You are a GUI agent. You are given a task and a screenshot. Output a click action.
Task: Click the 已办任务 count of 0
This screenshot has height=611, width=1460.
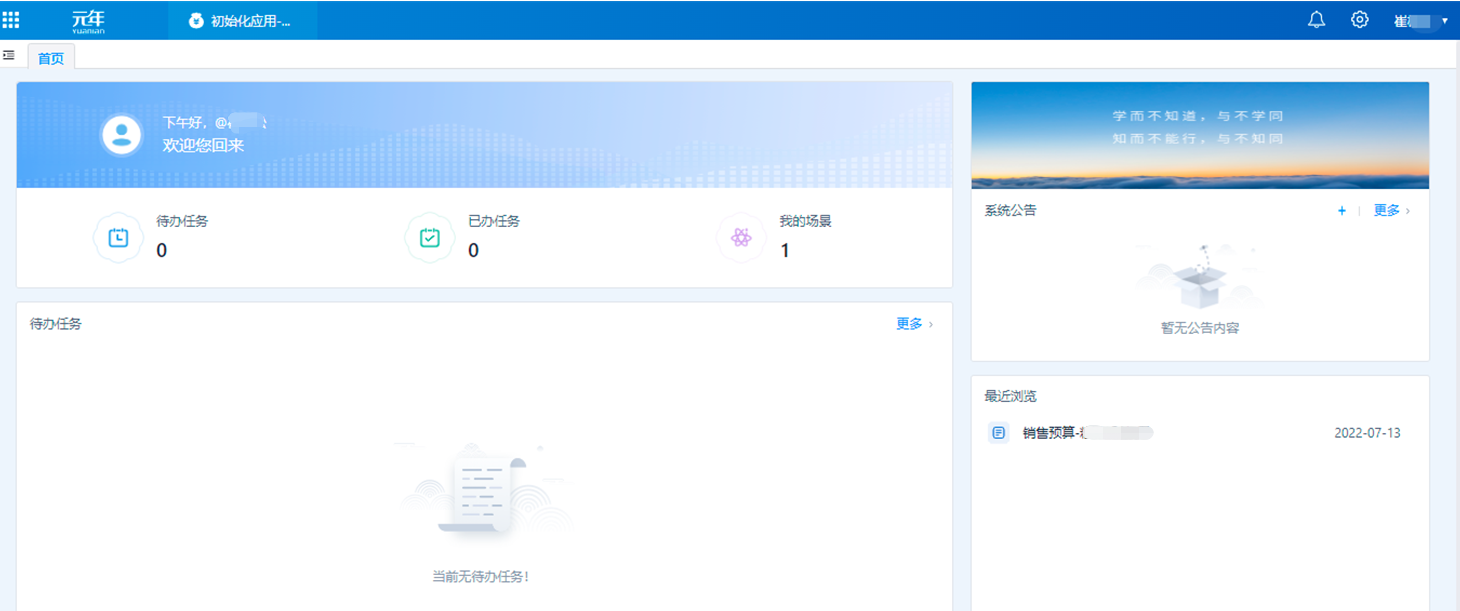[473, 251]
